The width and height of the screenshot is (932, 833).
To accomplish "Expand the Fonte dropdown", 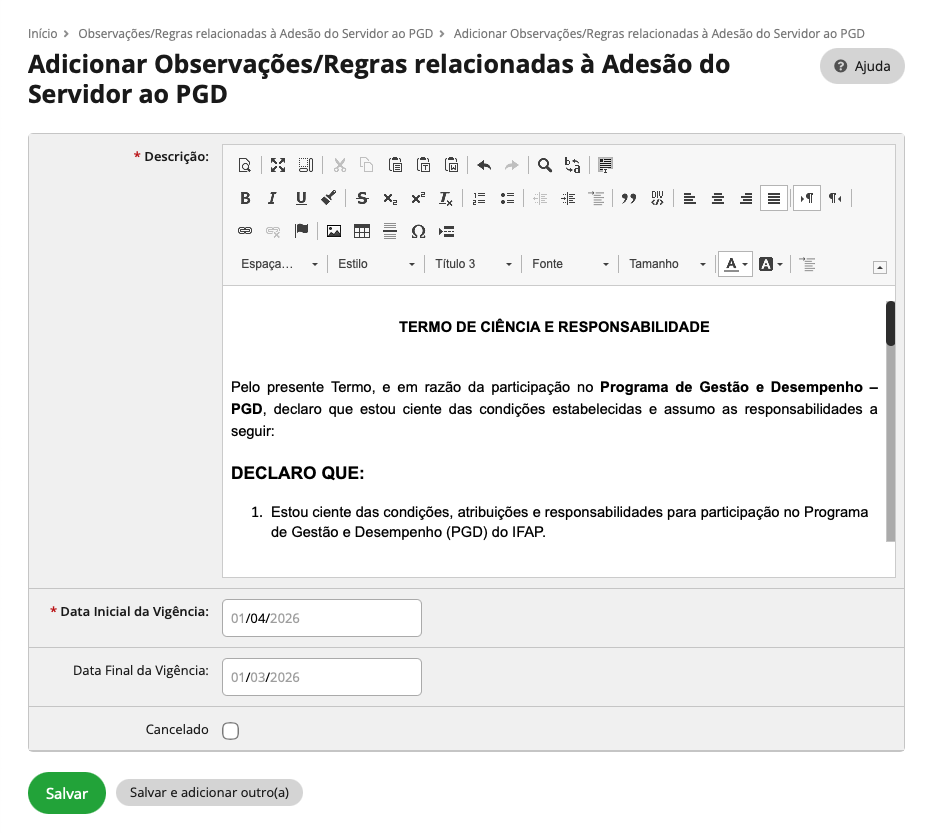I will point(569,264).
